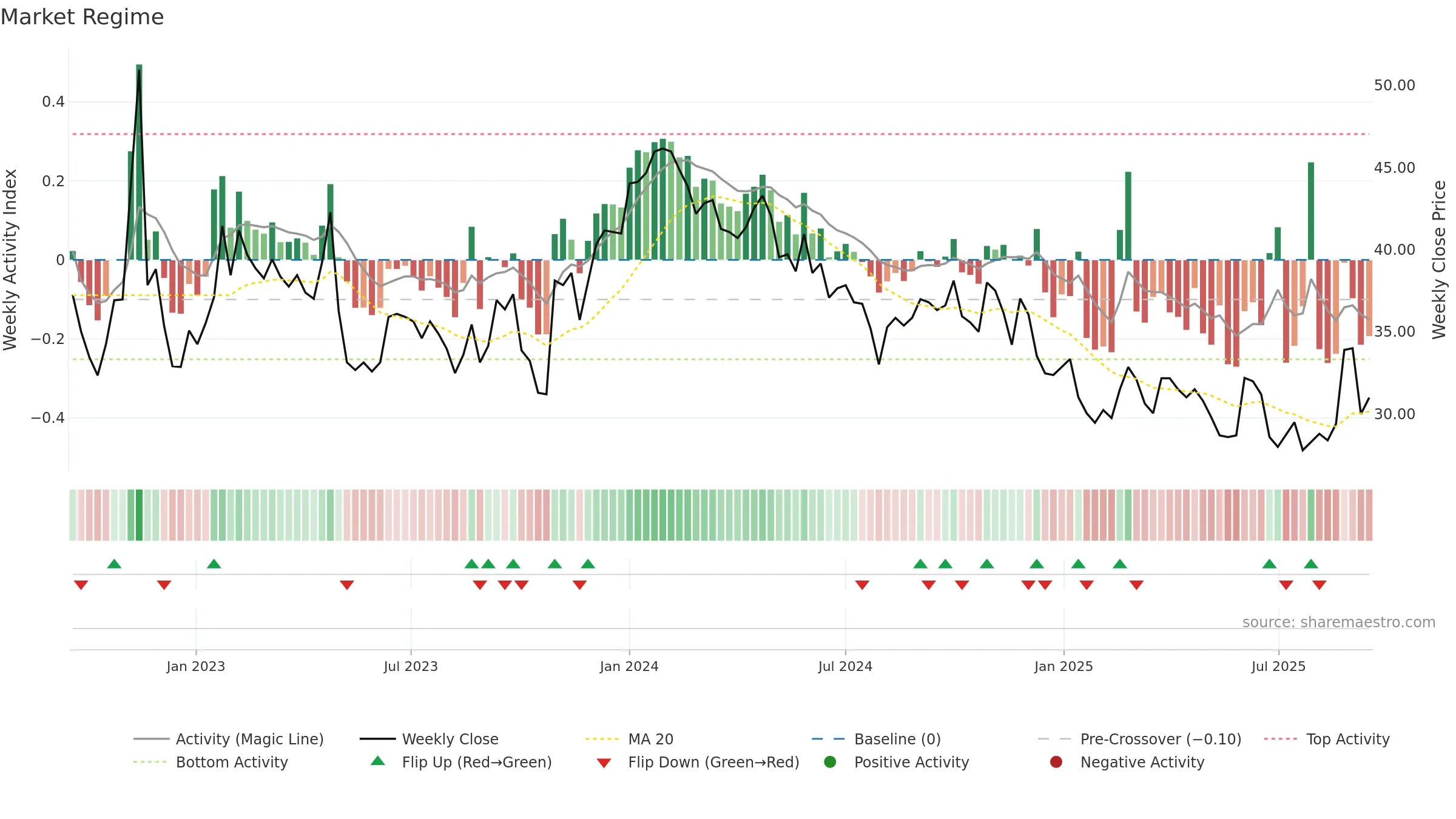Click the green Positive Activity circle icon
1456x819 pixels.
(830, 762)
